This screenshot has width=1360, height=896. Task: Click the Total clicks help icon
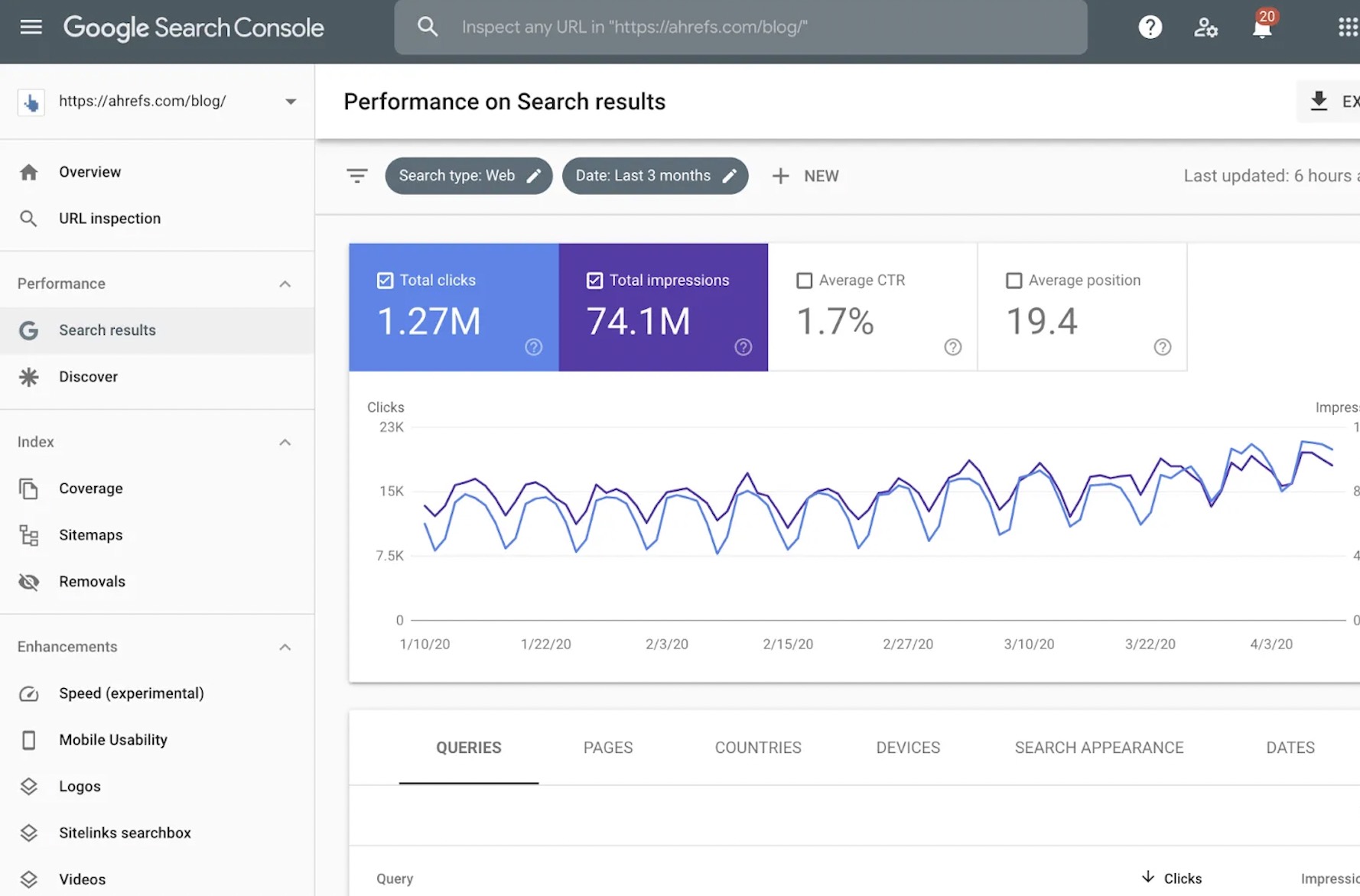(x=534, y=347)
